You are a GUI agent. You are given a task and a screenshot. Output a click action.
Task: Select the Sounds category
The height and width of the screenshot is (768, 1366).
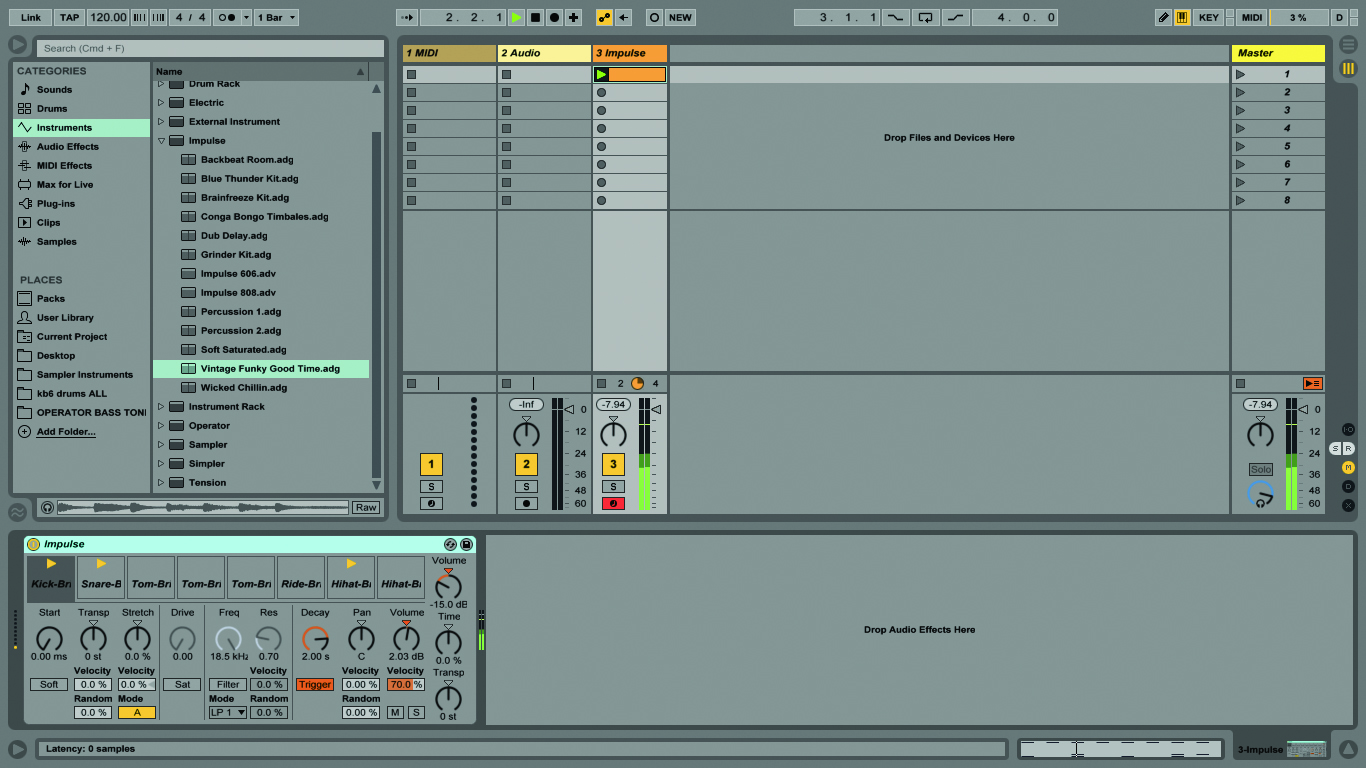tap(81, 89)
